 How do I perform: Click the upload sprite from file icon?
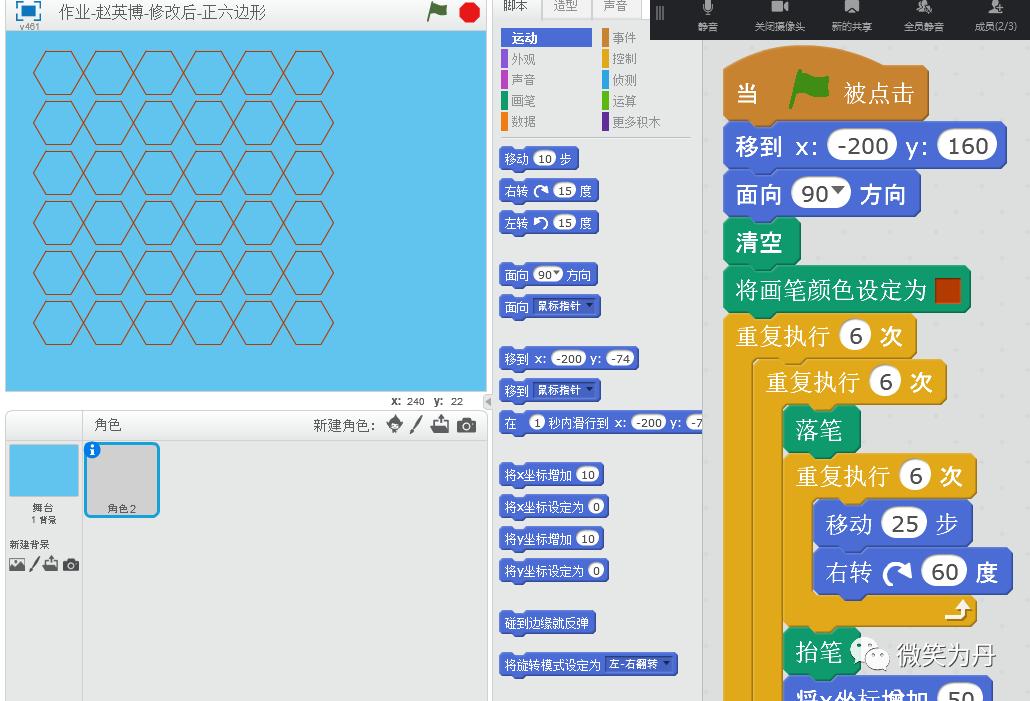click(440, 425)
